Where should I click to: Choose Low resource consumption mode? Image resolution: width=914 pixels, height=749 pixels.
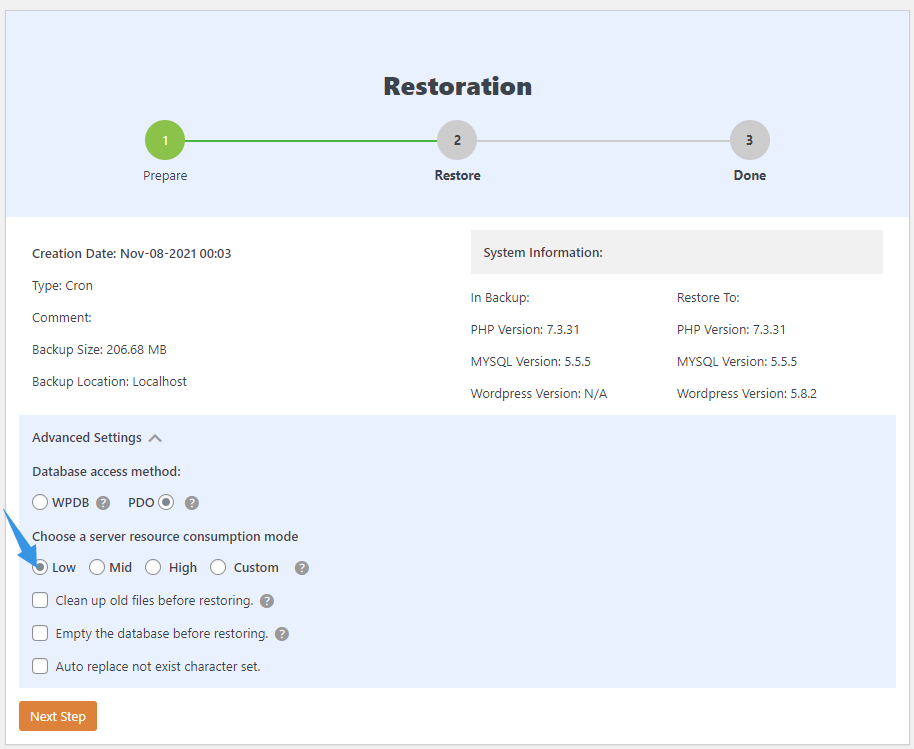pos(40,567)
